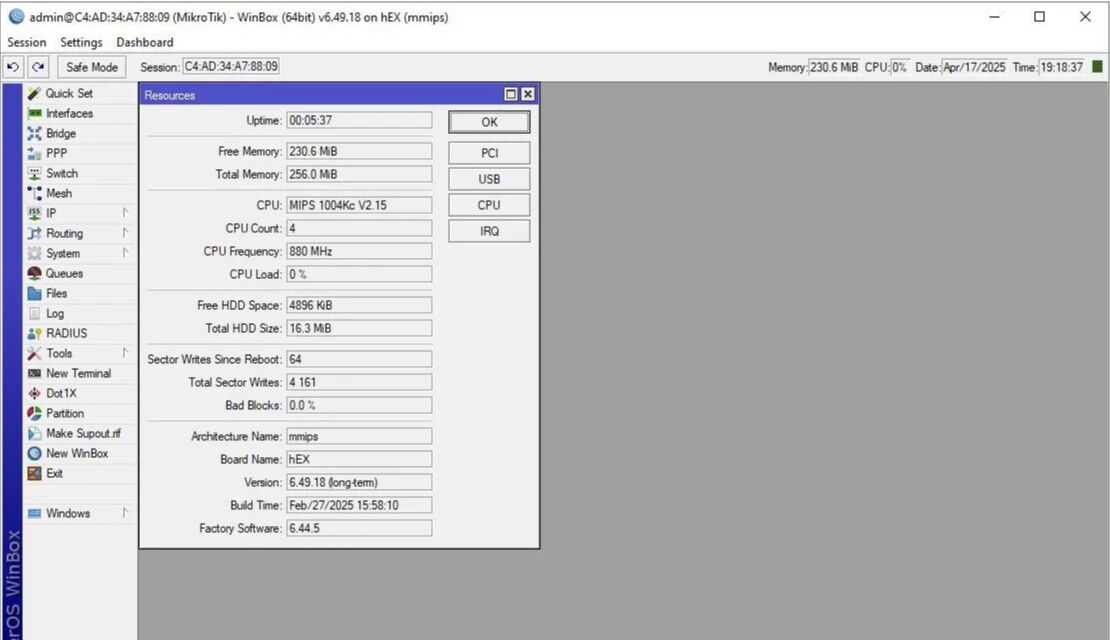
Task: Click the Files folder icon in sidebar
Action: 34,293
